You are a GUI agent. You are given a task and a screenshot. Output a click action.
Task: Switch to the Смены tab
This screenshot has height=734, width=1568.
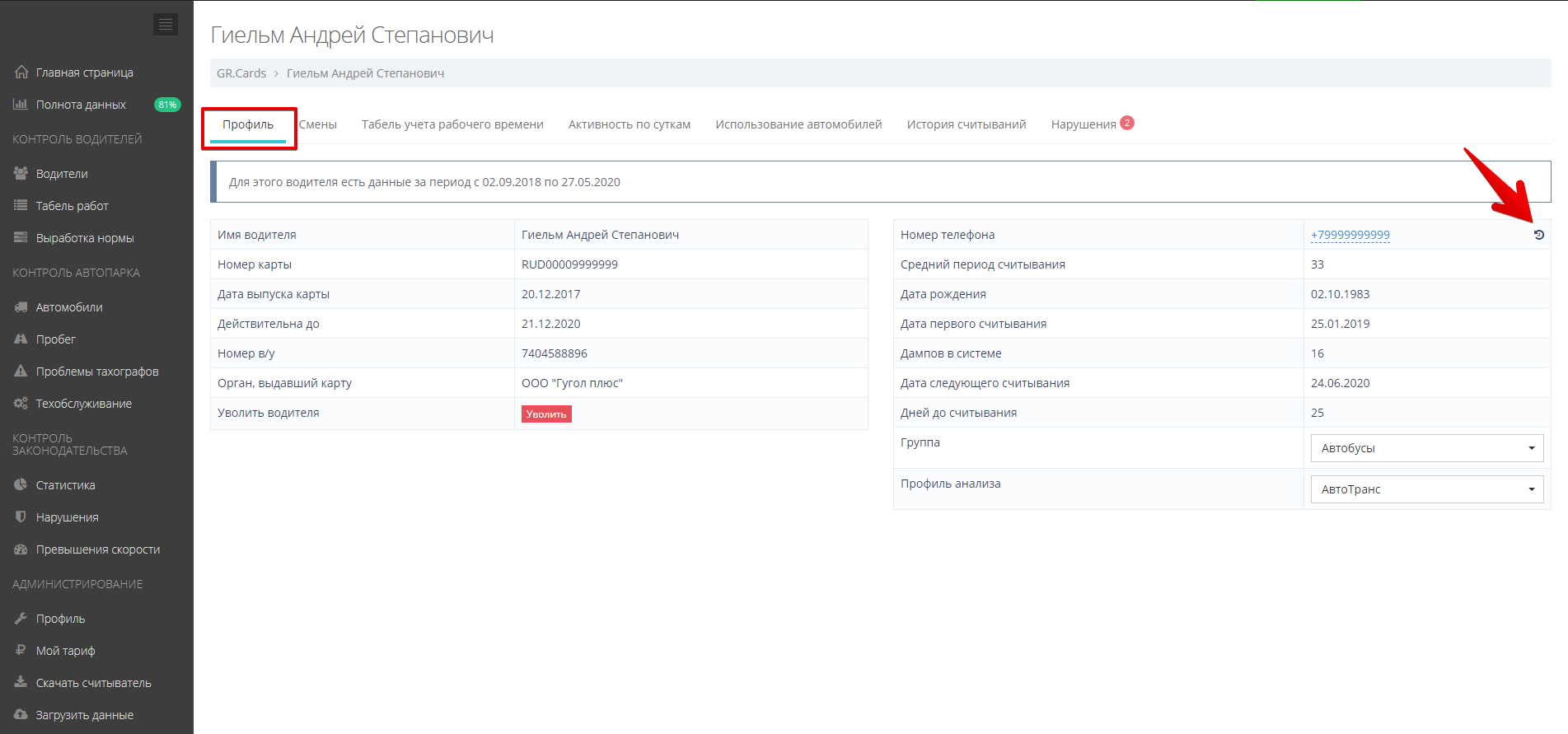[318, 124]
